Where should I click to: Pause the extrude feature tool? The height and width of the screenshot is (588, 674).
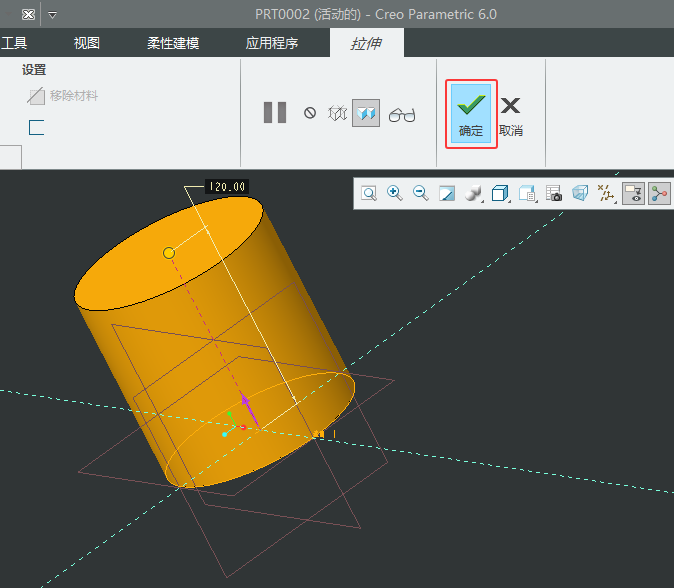click(275, 113)
